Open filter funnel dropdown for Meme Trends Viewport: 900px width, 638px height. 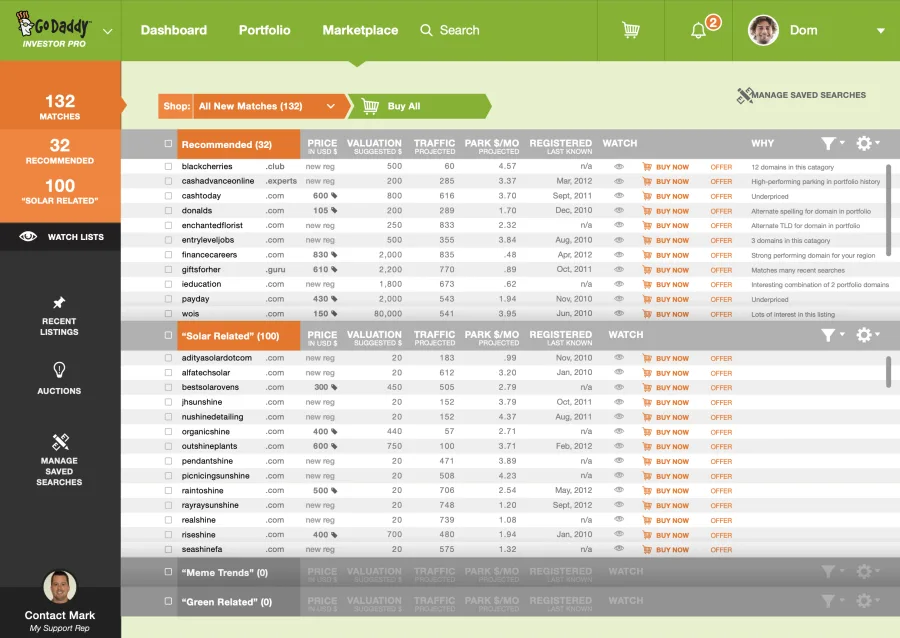832,571
